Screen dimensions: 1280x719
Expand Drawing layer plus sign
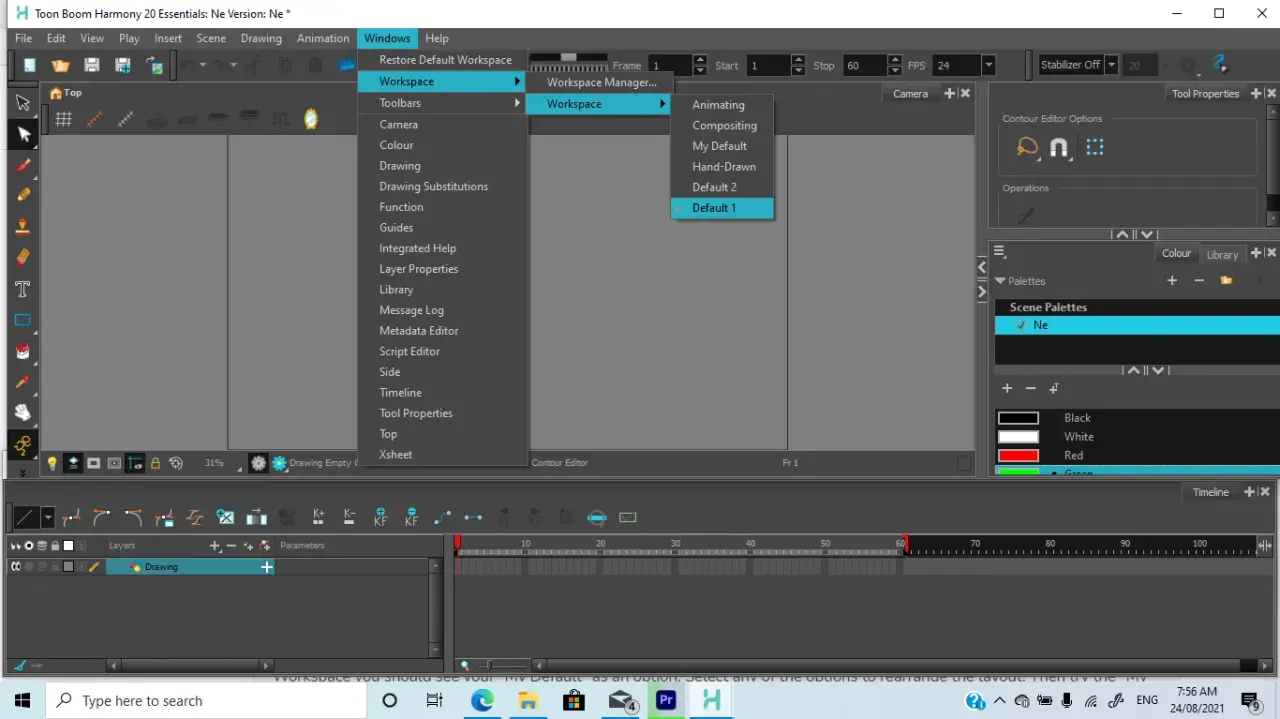tap(267, 567)
